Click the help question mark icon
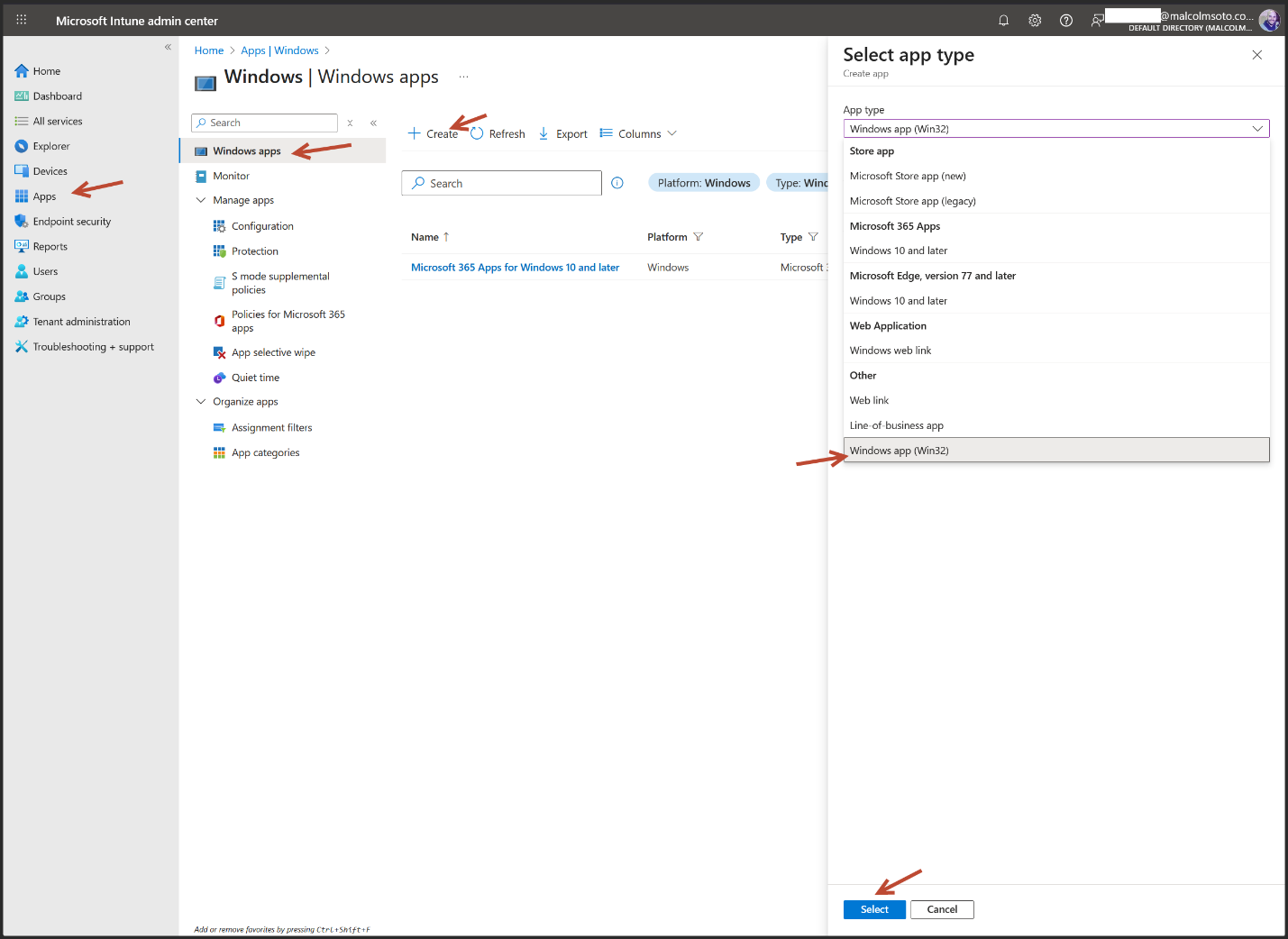The image size is (1288, 939). [x=1066, y=21]
